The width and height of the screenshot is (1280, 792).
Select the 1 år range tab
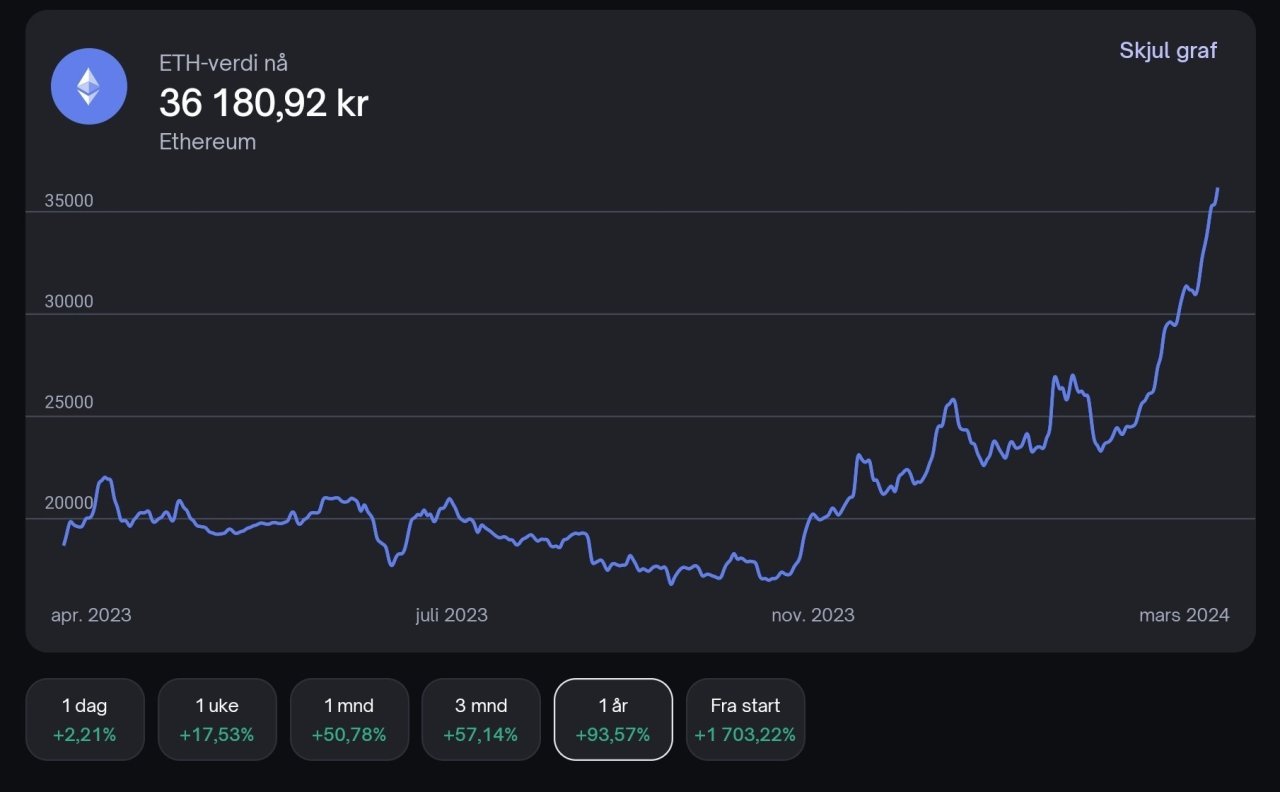(x=613, y=719)
